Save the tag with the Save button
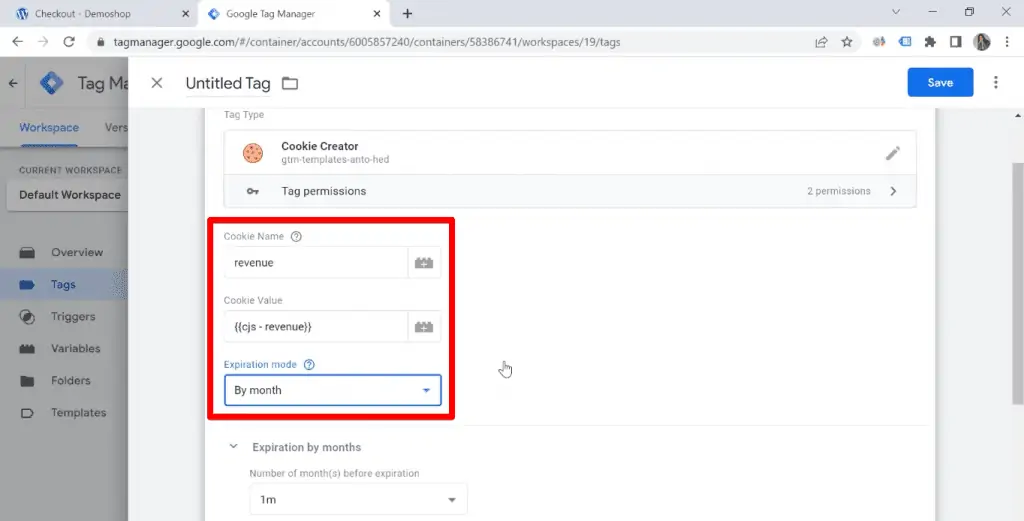Viewport: 1024px width, 521px height. 940,82
